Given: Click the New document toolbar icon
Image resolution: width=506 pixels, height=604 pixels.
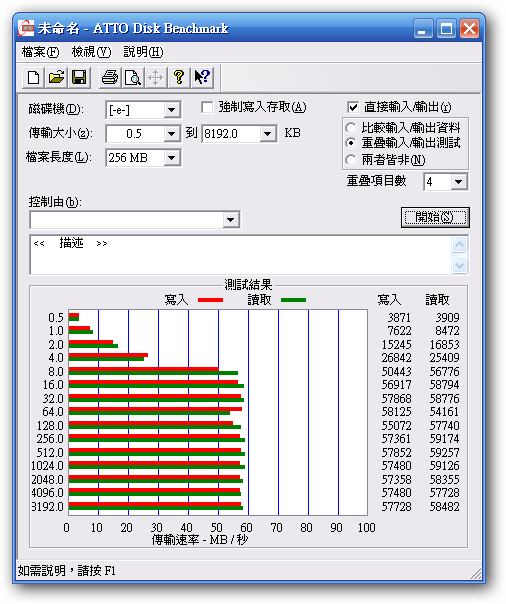Looking at the screenshot, I should coord(34,77).
